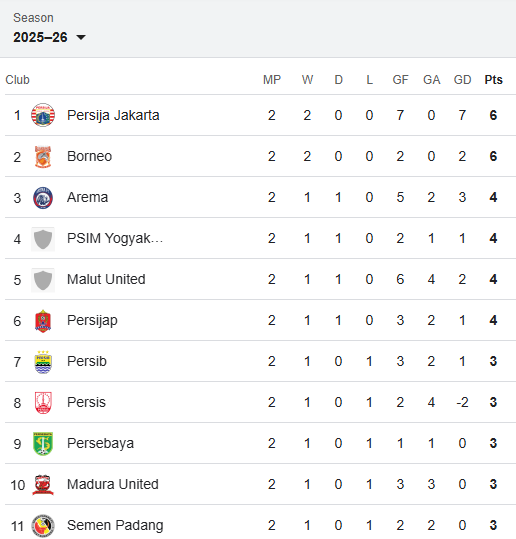The height and width of the screenshot is (539, 516).
Task: Click the Semen Padang club logo
Action: (43, 526)
